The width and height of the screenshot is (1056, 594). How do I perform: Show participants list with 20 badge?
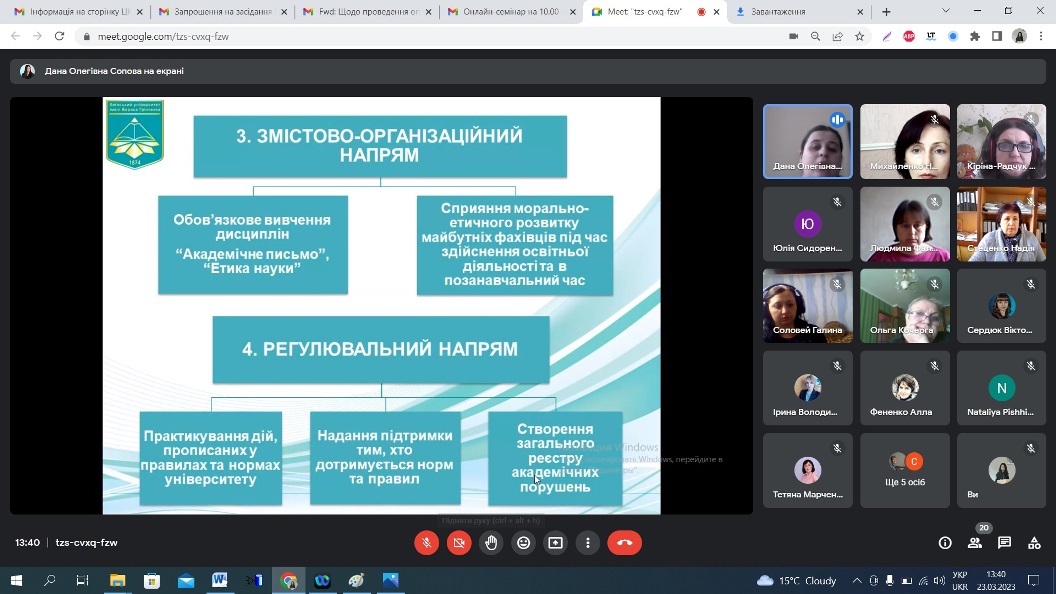[x=975, y=541]
